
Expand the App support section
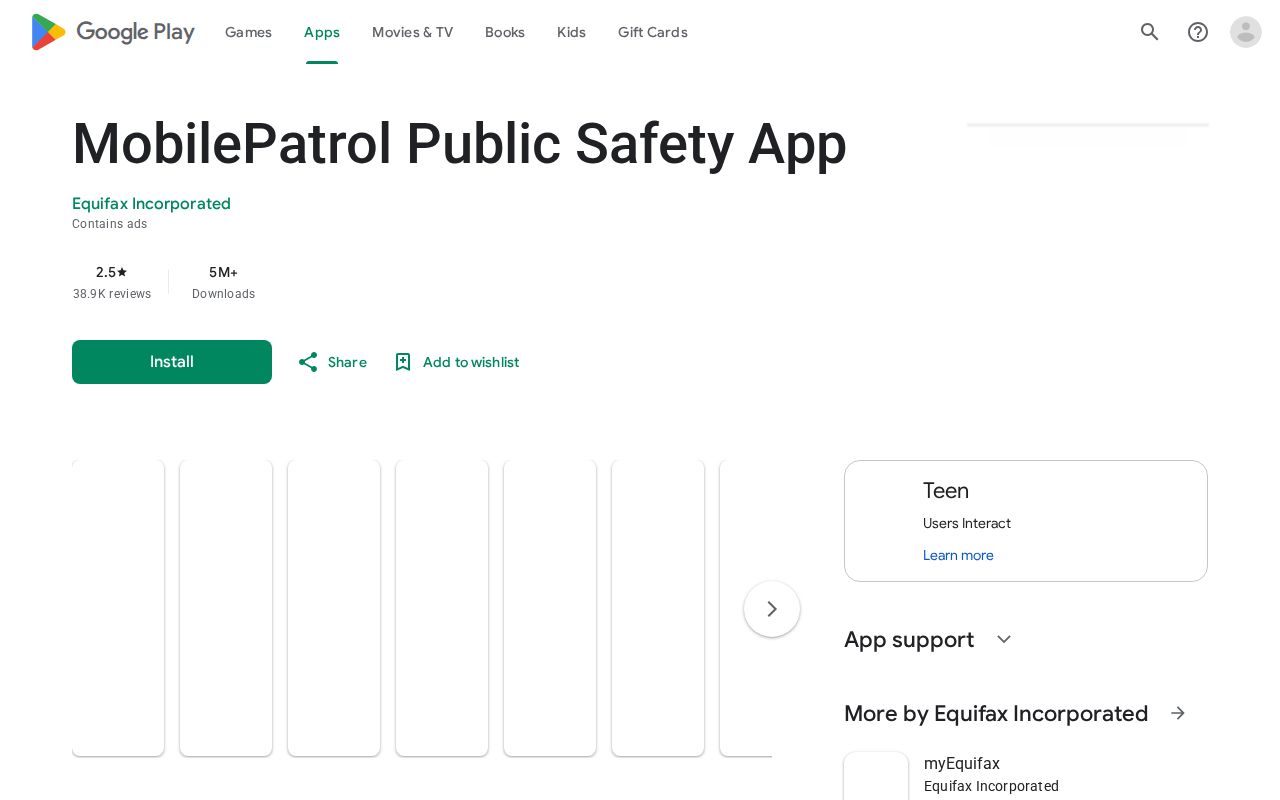click(x=1004, y=639)
